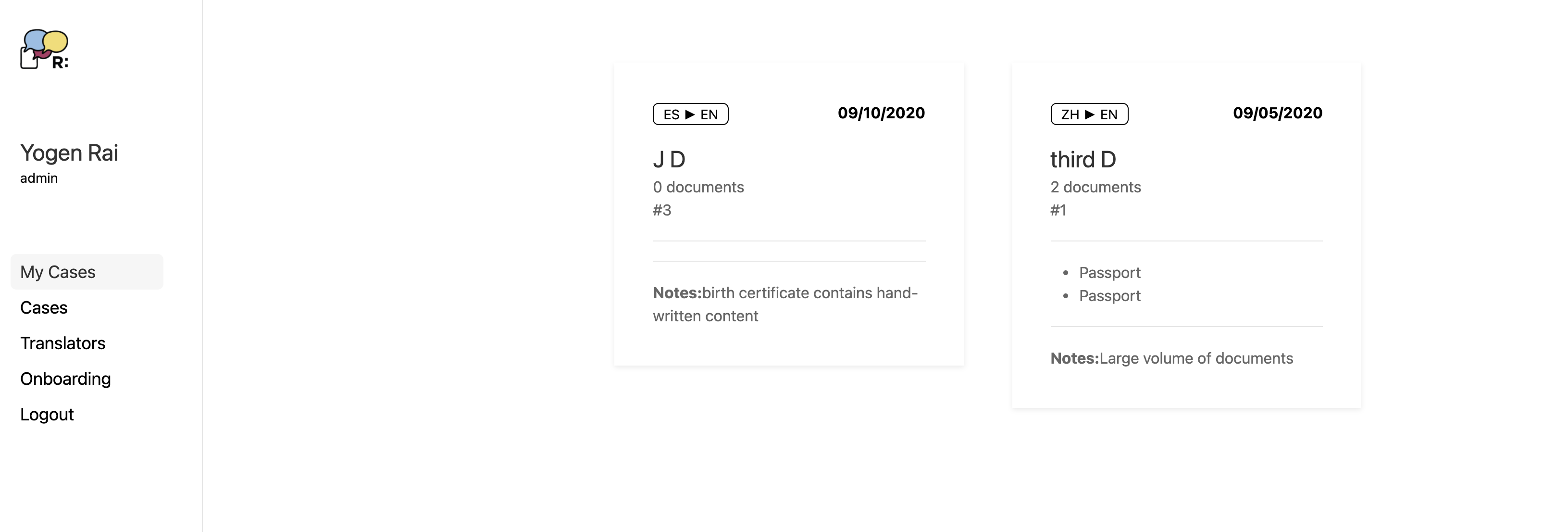
Task: Navigate to the Cases page
Action: tap(44, 308)
